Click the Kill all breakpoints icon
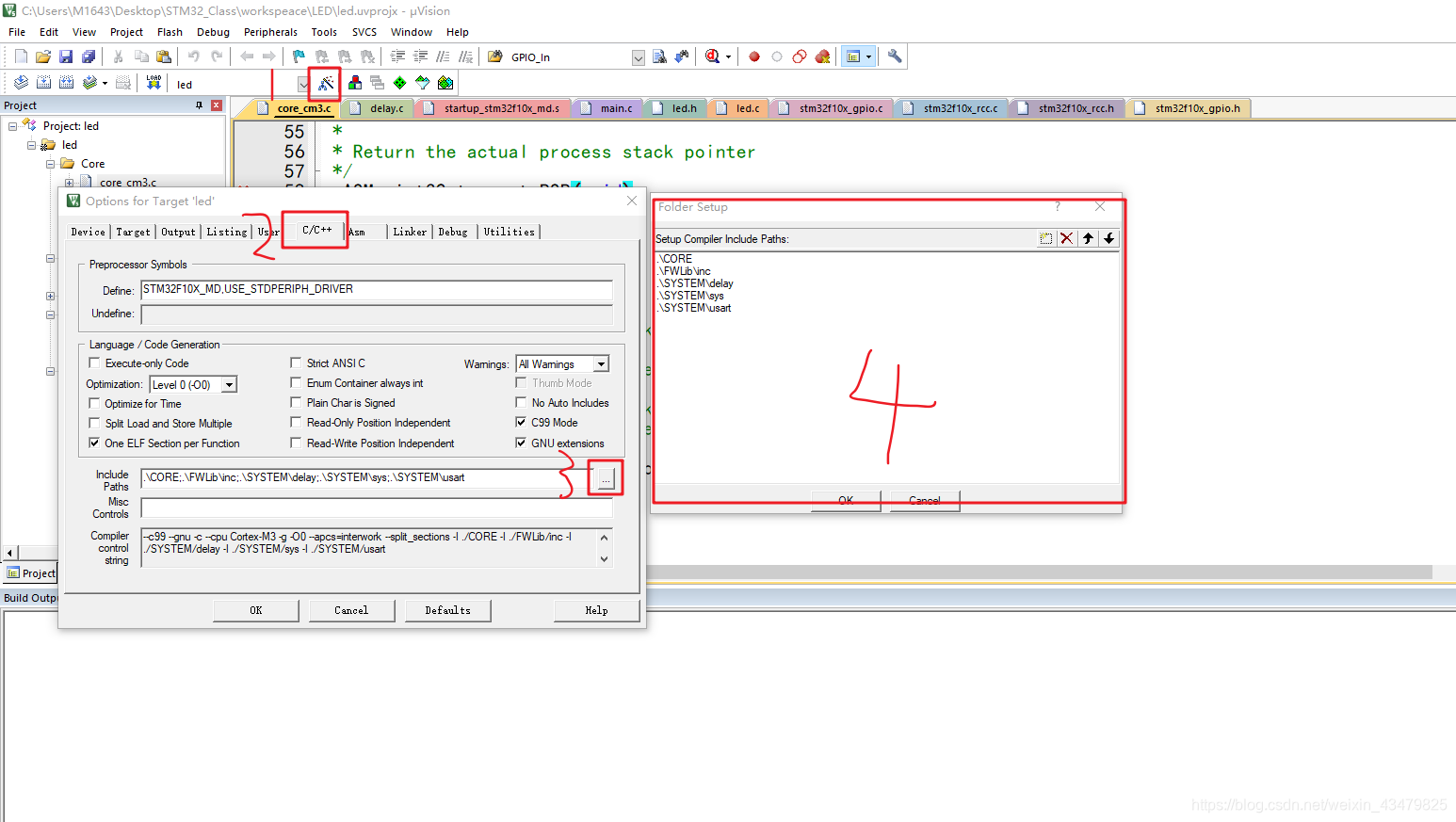Screen dimensions: 1456x822 pos(822,56)
